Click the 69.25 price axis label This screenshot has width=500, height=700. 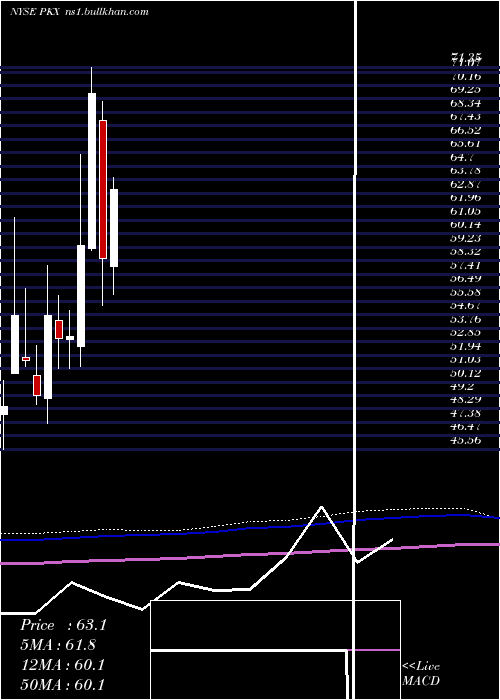(x=466, y=89)
